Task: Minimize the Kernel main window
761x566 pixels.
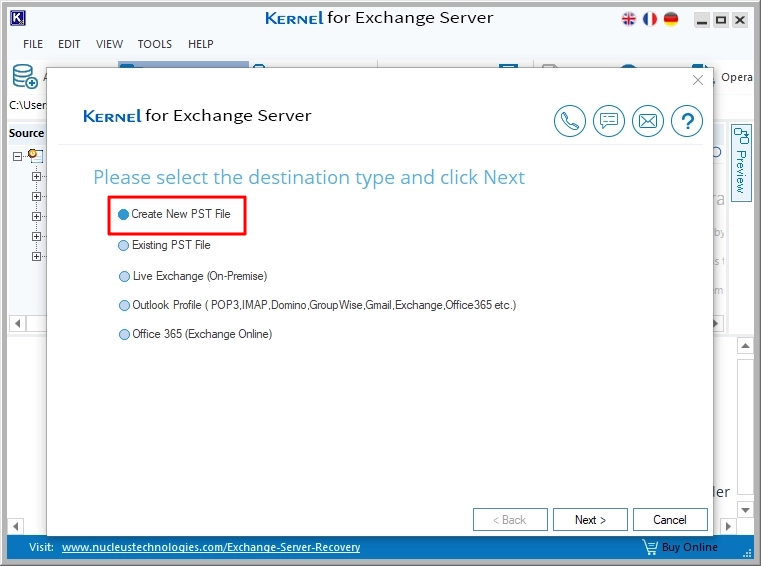Action: coord(702,20)
